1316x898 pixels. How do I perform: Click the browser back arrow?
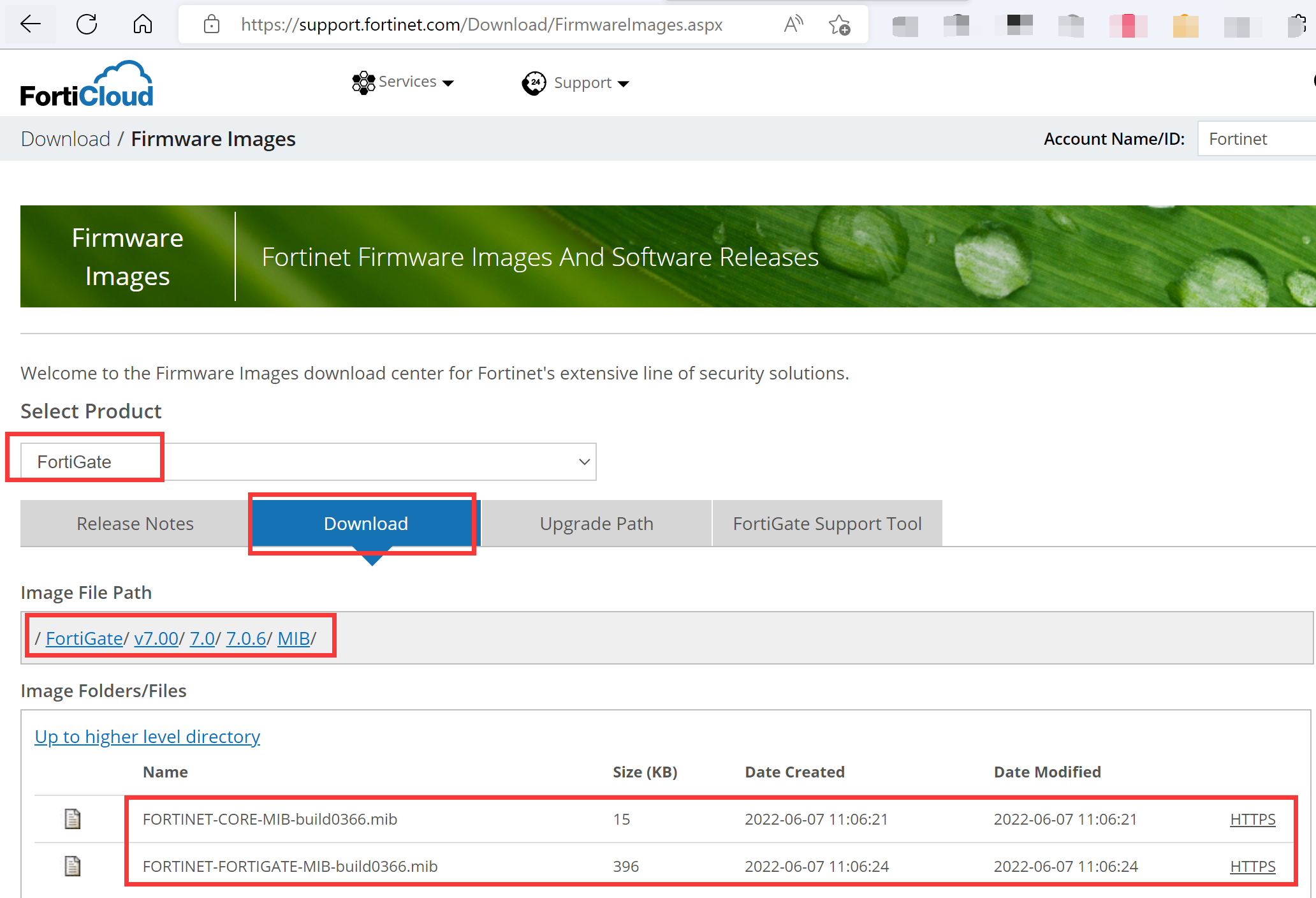(x=30, y=24)
